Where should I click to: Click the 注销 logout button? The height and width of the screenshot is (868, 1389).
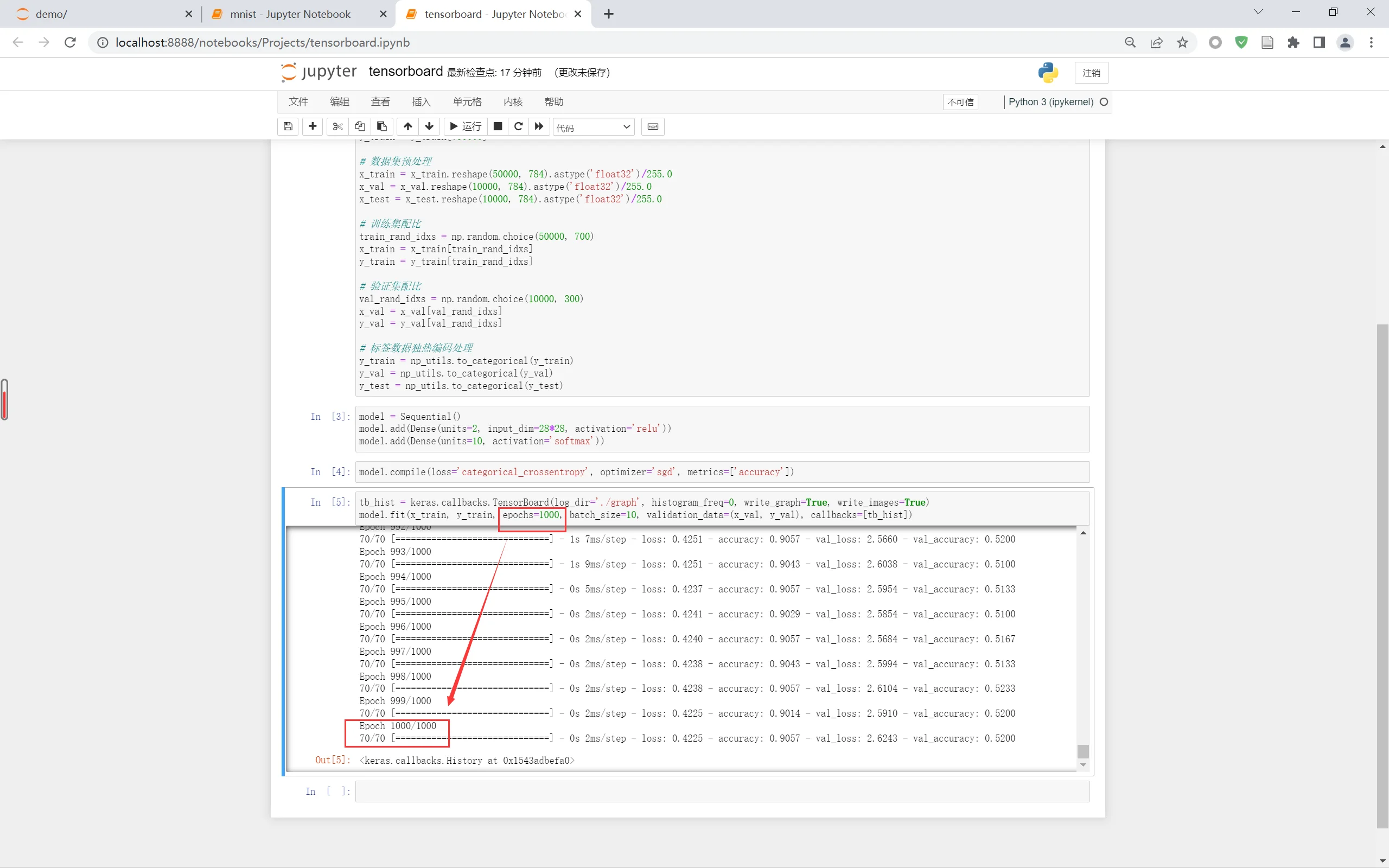(1091, 73)
